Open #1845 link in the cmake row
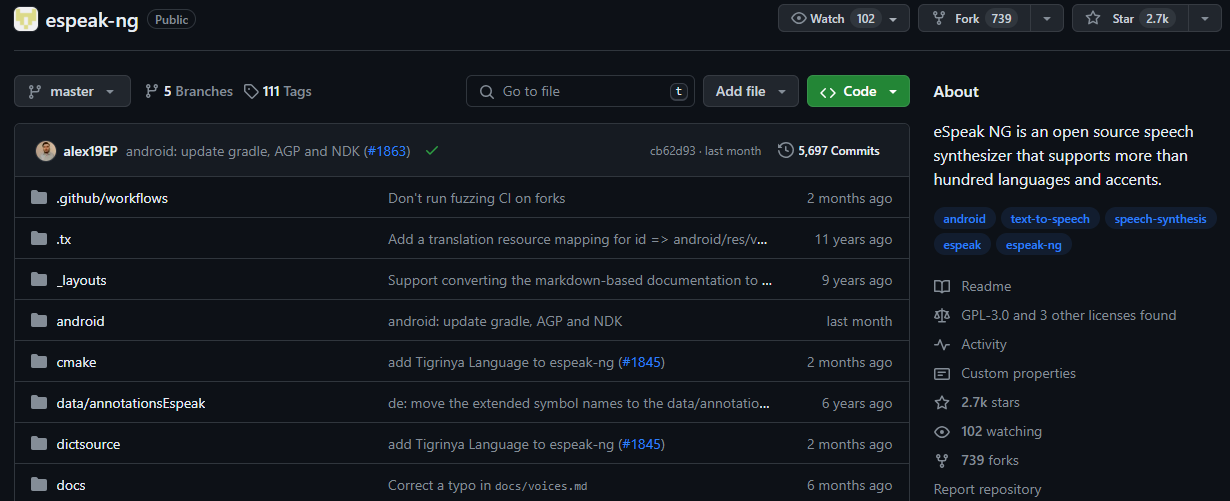Image resolution: width=1230 pixels, height=501 pixels. 641,362
